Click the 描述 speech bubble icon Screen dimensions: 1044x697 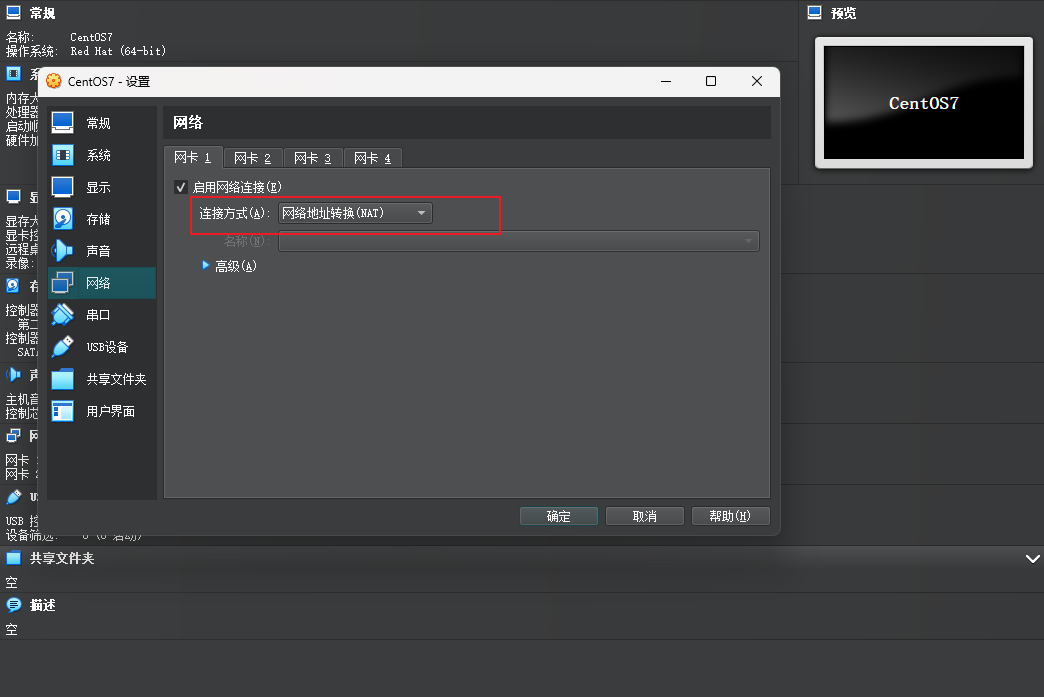pos(13,605)
